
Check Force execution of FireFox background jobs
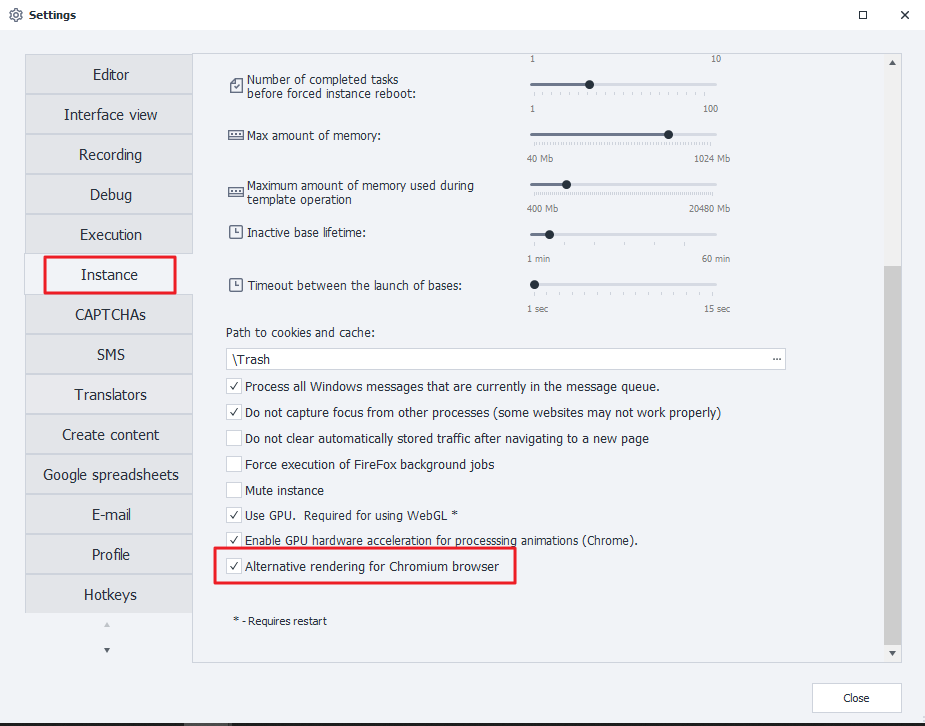[x=234, y=464]
